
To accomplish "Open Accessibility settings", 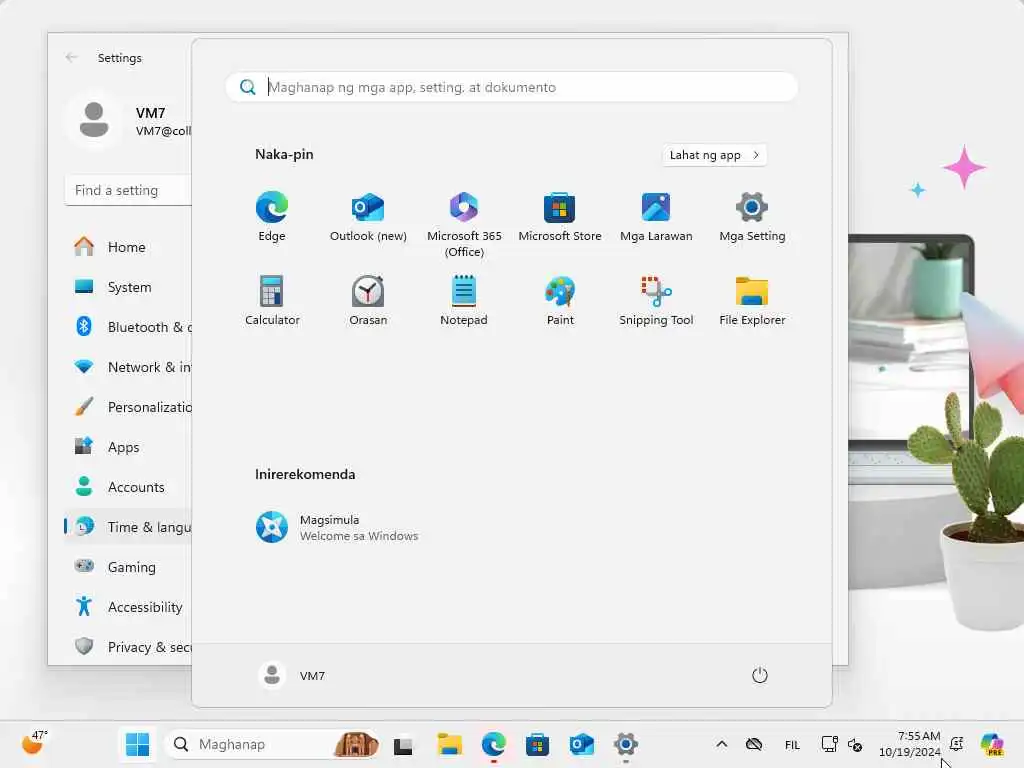I will coord(129,607).
